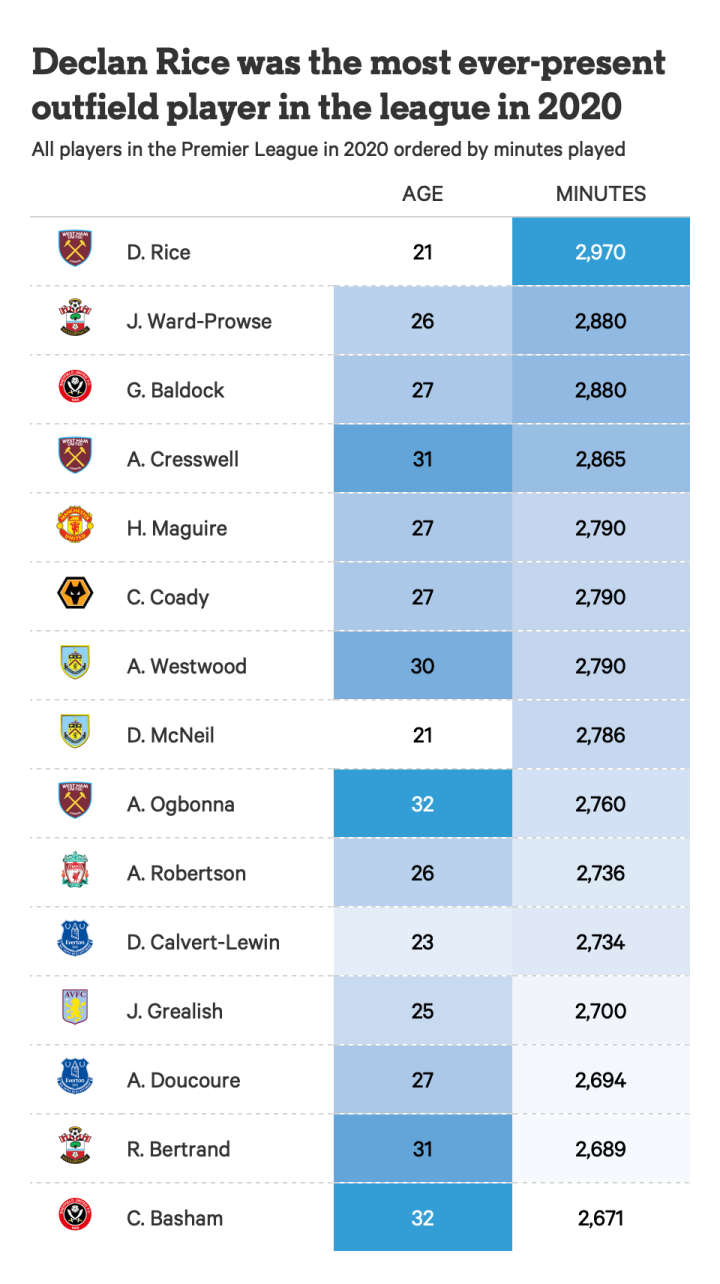
Task: Select the player name R. Bertrand
Action: [x=178, y=1149]
